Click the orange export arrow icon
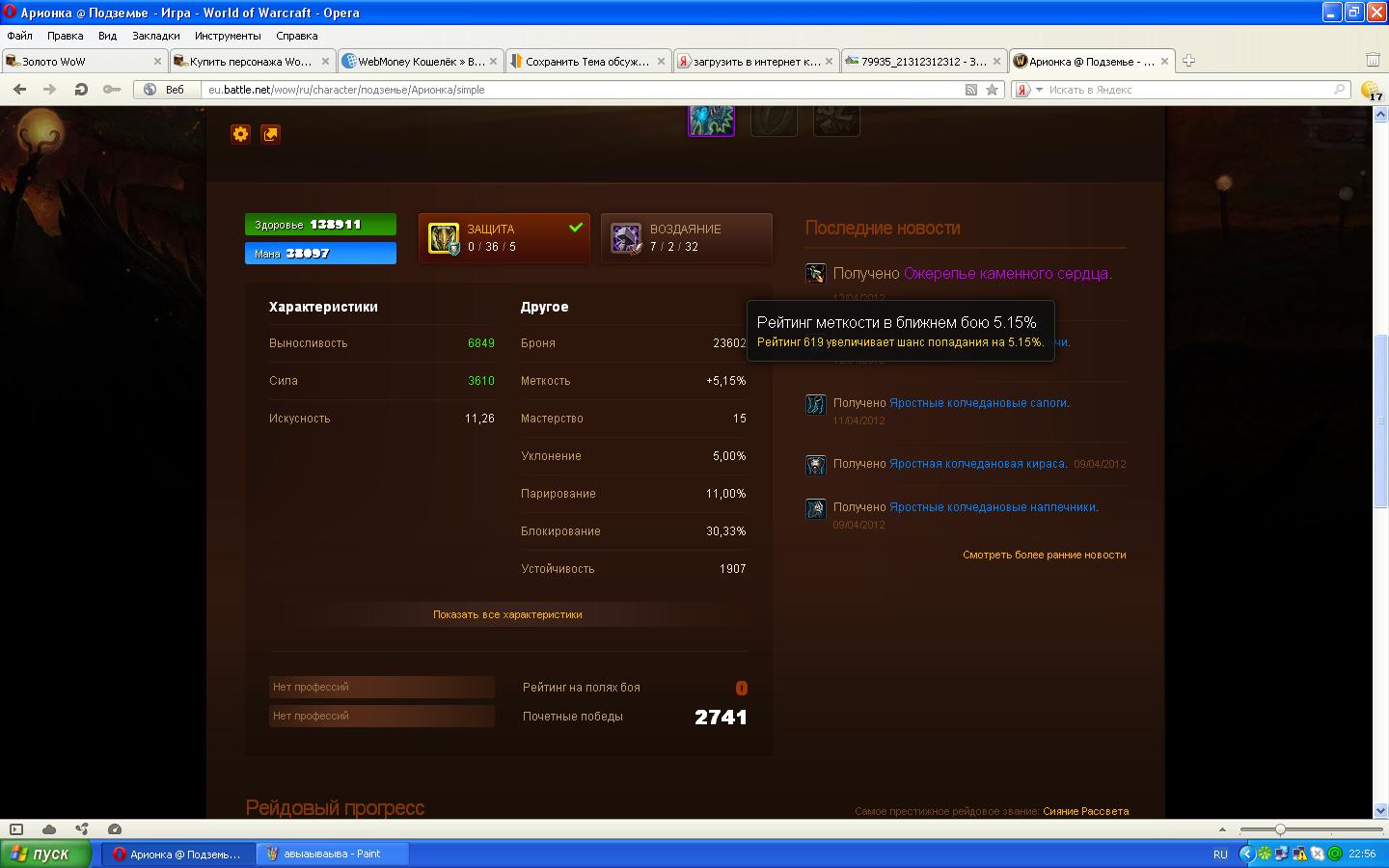The width and height of the screenshot is (1389, 868). click(x=271, y=134)
